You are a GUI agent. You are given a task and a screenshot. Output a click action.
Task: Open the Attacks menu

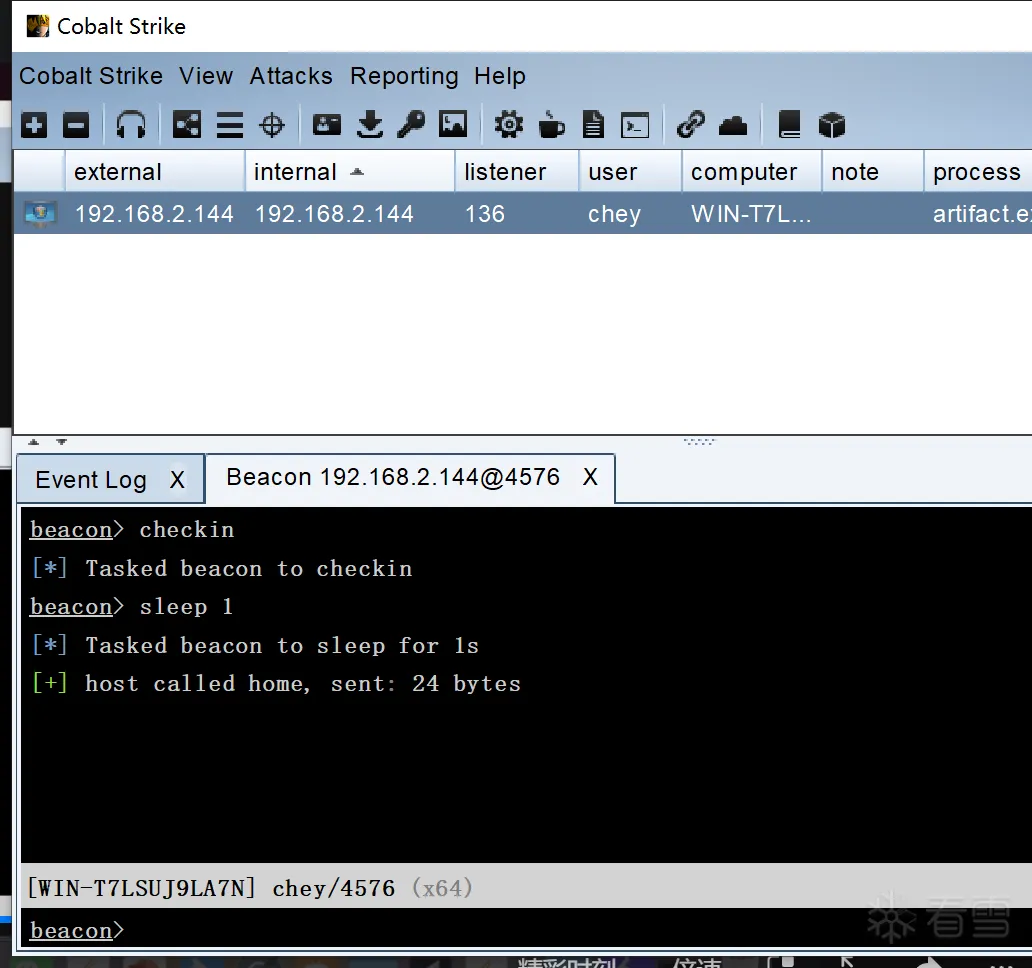point(291,76)
